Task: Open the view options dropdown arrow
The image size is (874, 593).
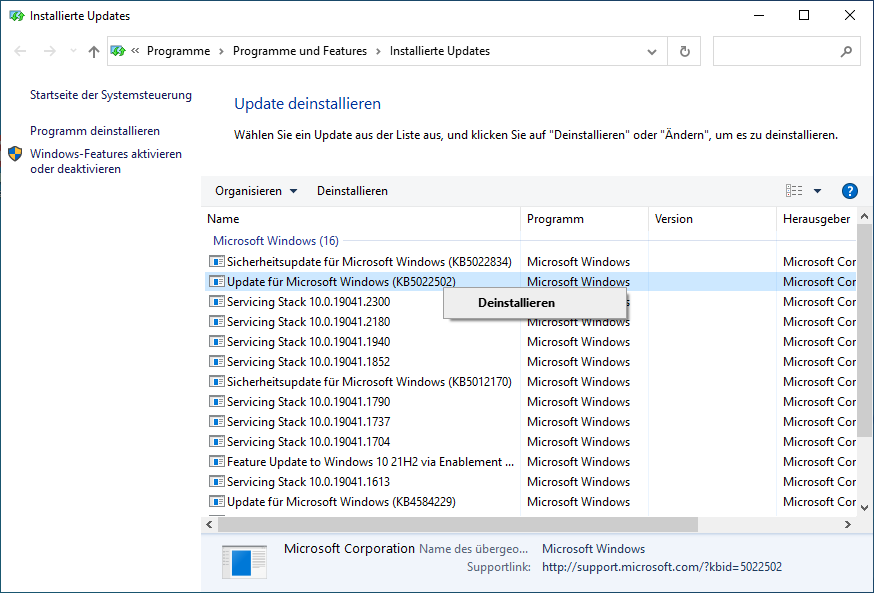Action: coord(817,191)
